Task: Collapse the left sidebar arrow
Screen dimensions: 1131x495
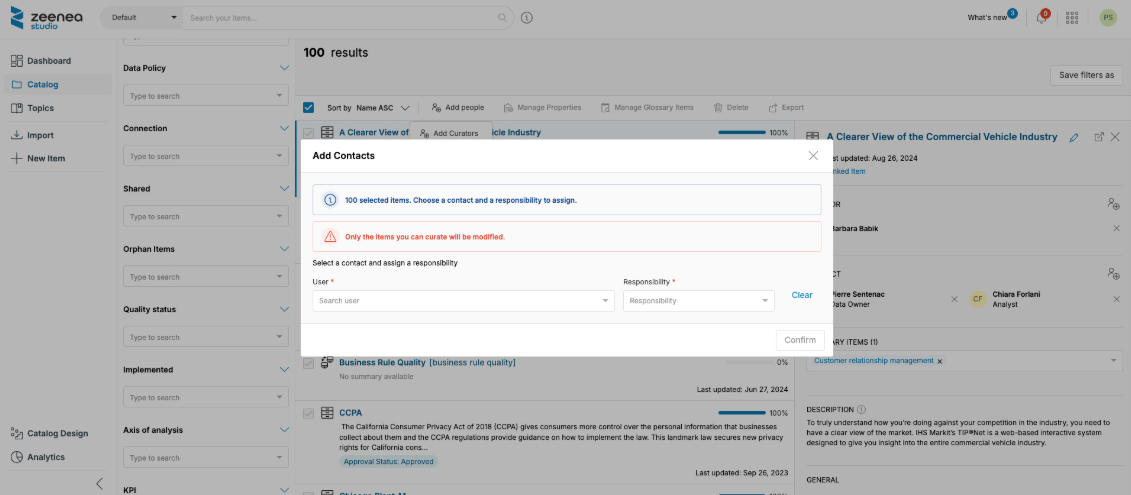Action: click(x=99, y=484)
